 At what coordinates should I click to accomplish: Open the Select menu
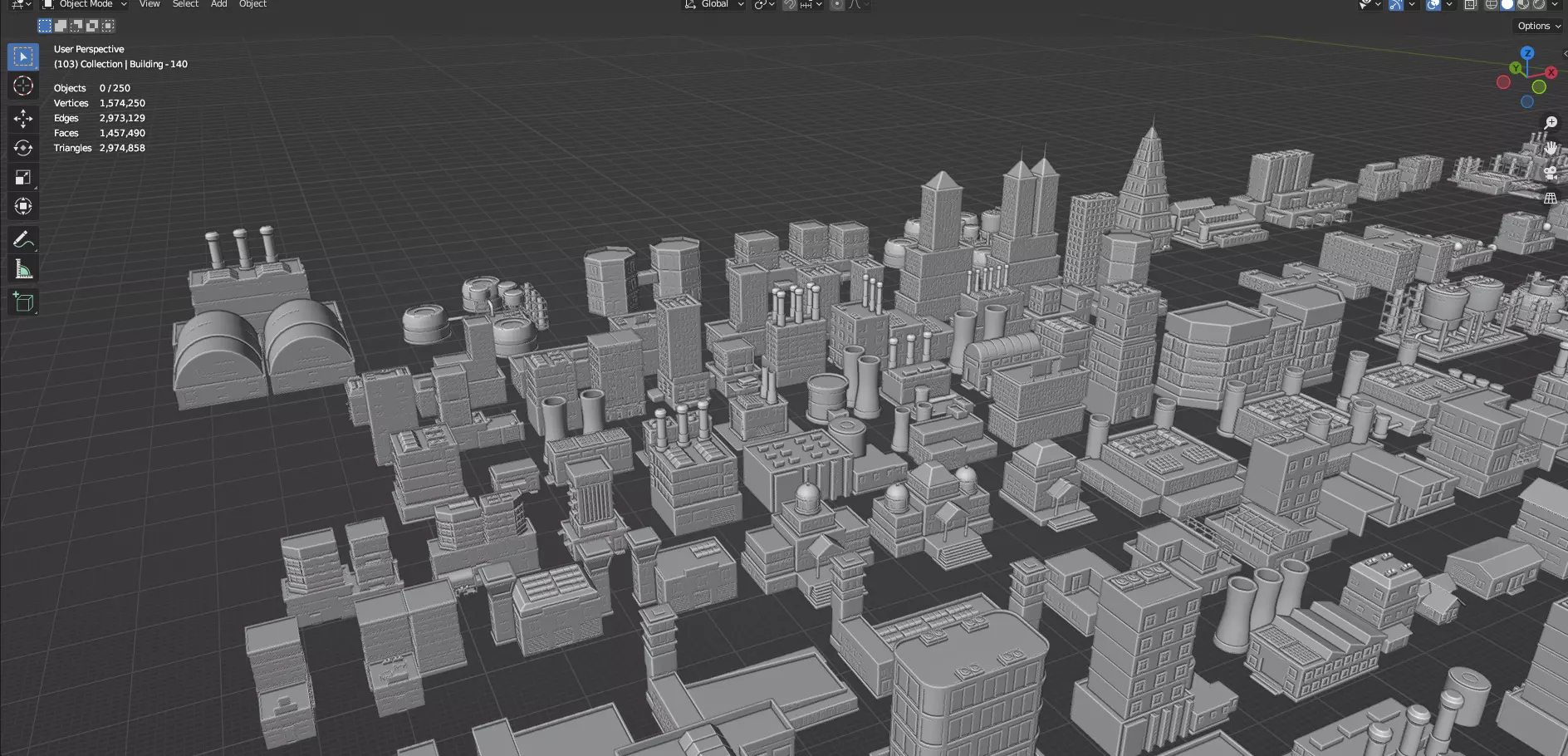point(185,4)
